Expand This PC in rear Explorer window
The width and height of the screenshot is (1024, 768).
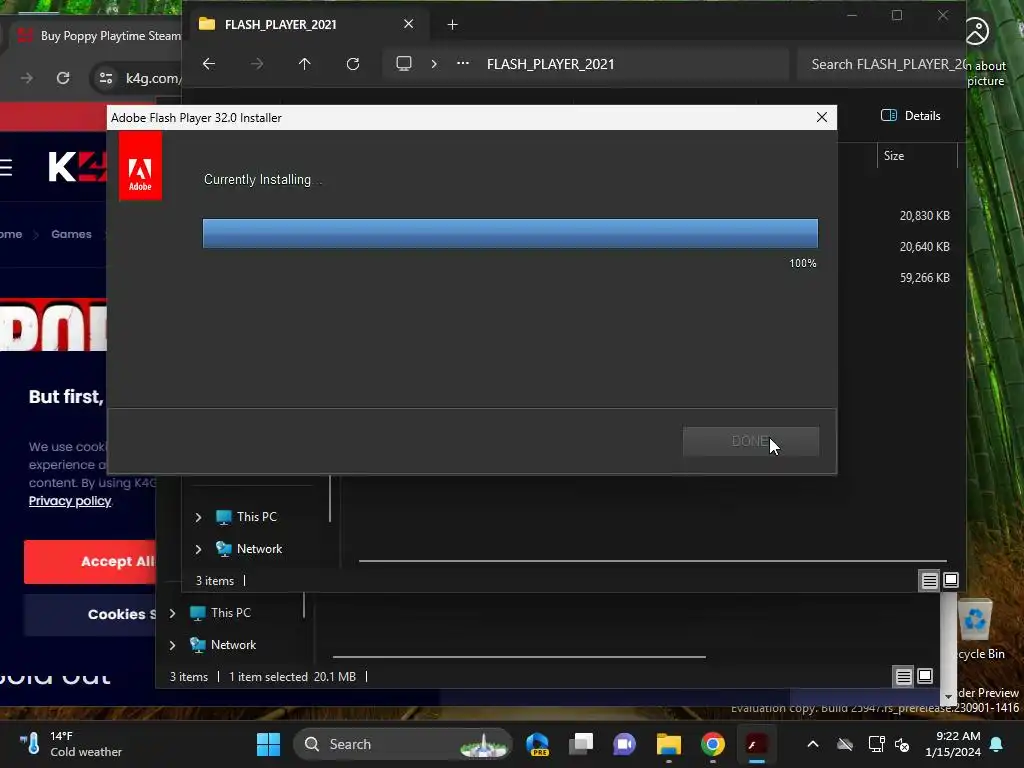coord(172,613)
